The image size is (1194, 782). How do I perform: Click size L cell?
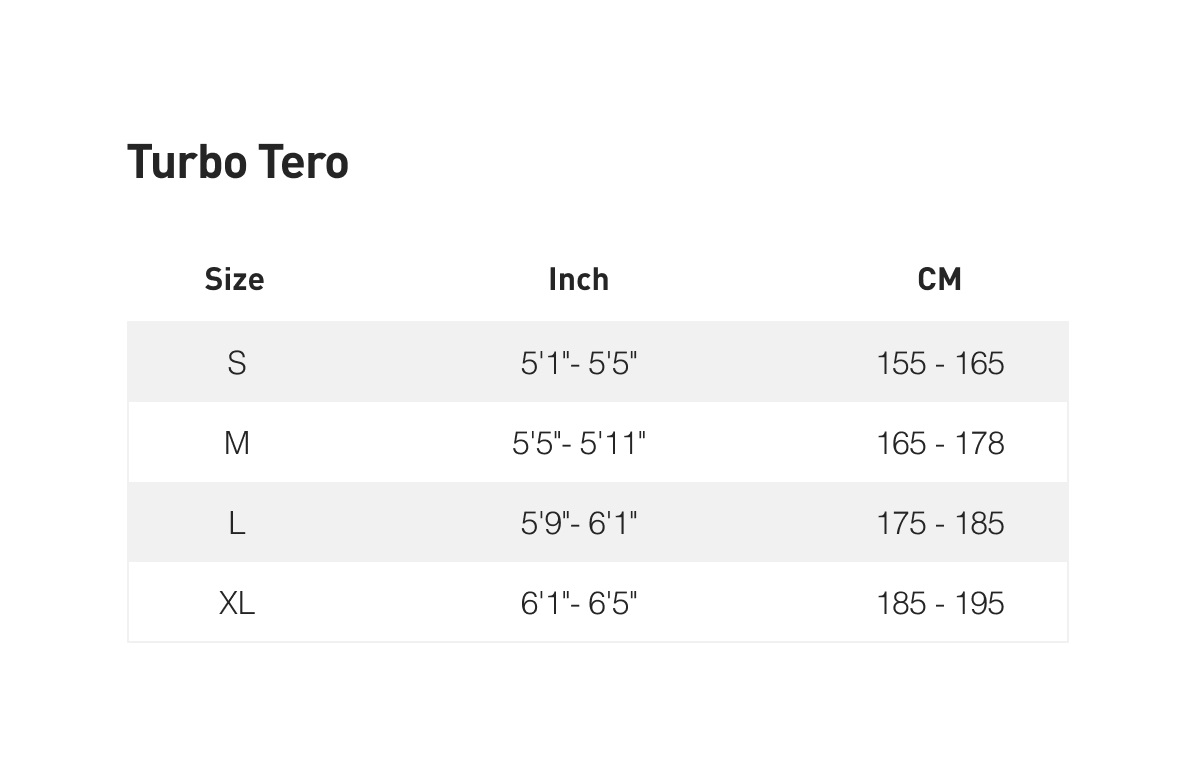point(237,523)
